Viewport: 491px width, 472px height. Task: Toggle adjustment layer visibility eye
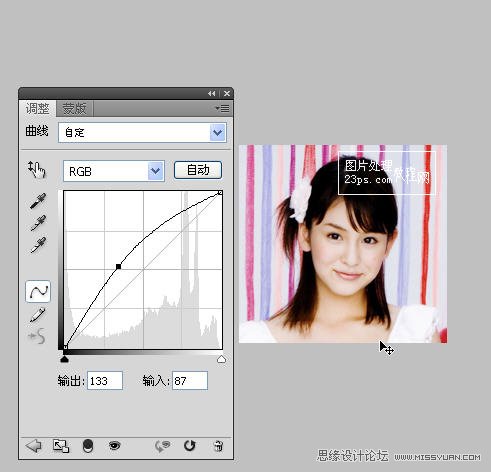[x=114, y=445]
